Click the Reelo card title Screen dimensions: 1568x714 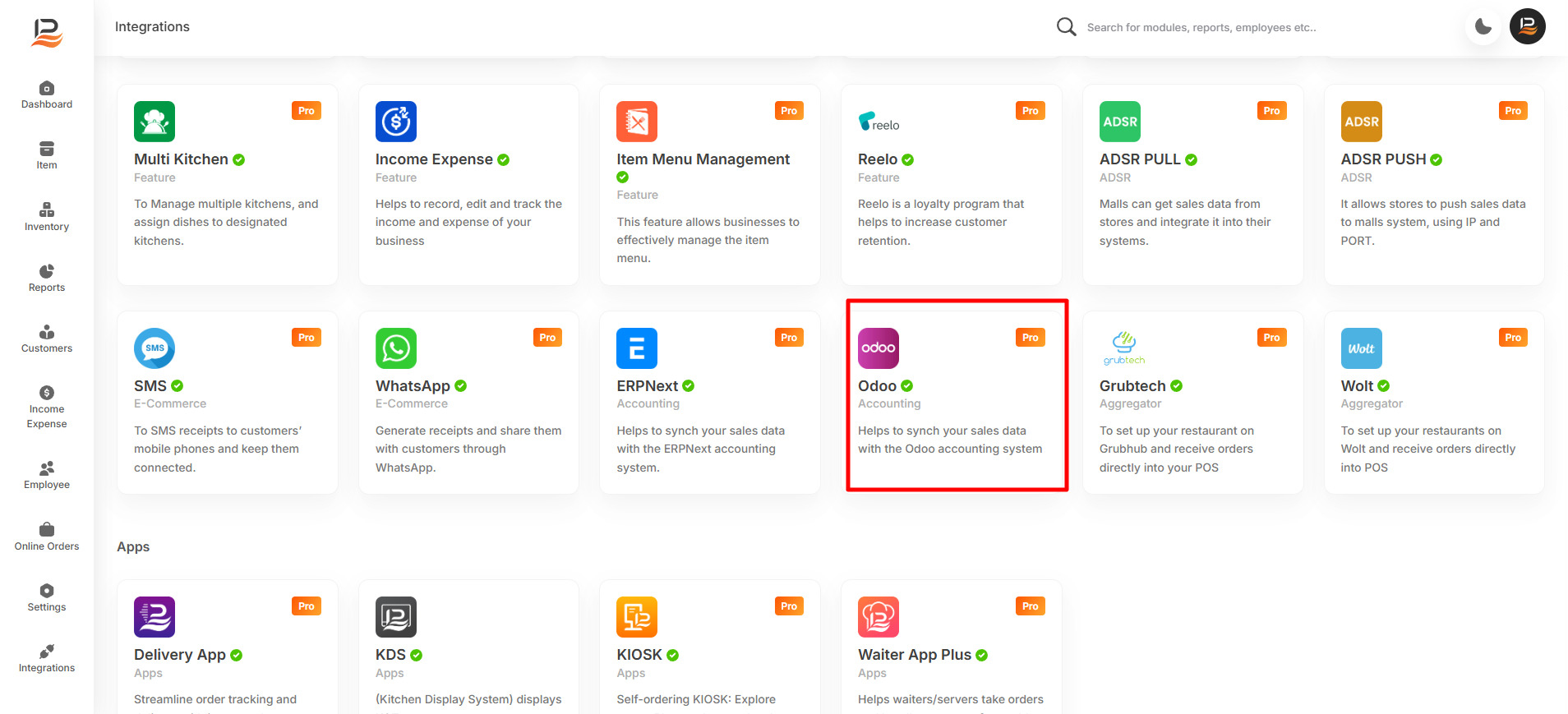[877, 159]
